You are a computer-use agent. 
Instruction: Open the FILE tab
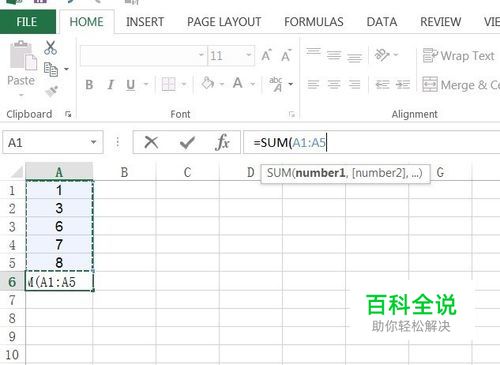pos(27,22)
